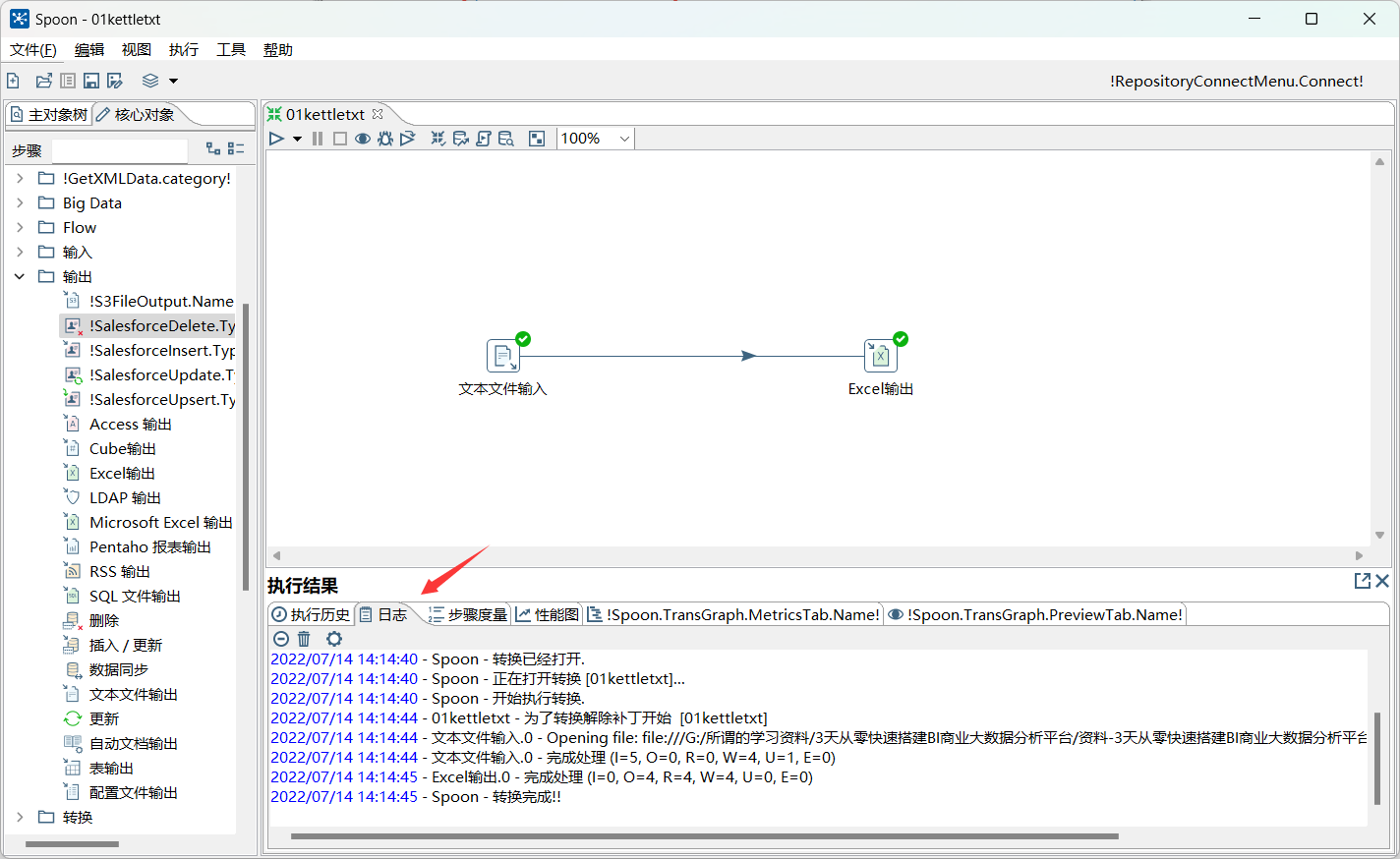
Task: Click the new file icon
Action: point(14,81)
